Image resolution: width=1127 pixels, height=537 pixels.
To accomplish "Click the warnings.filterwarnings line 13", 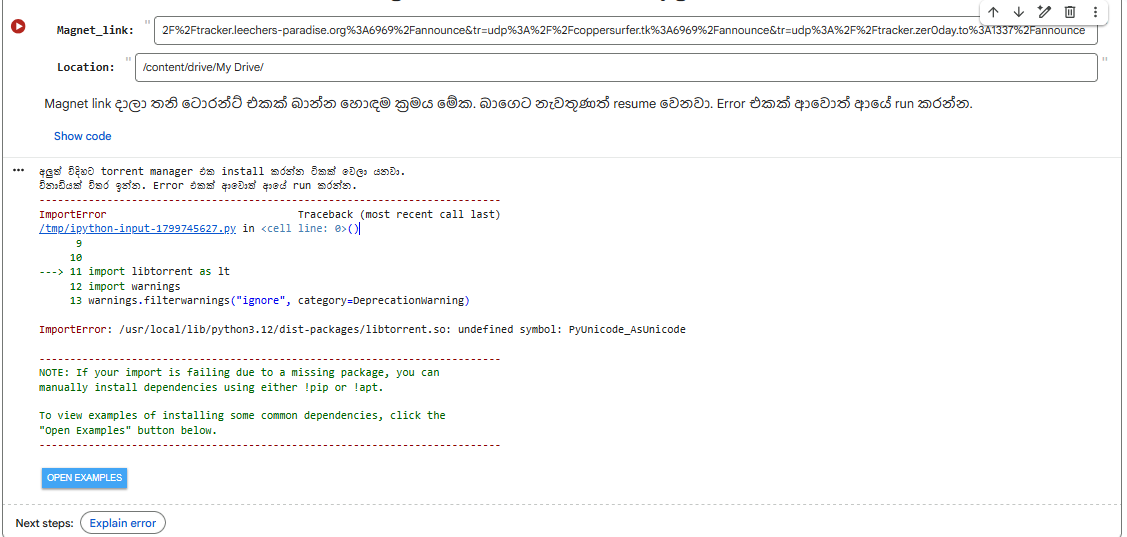I will [270, 300].
